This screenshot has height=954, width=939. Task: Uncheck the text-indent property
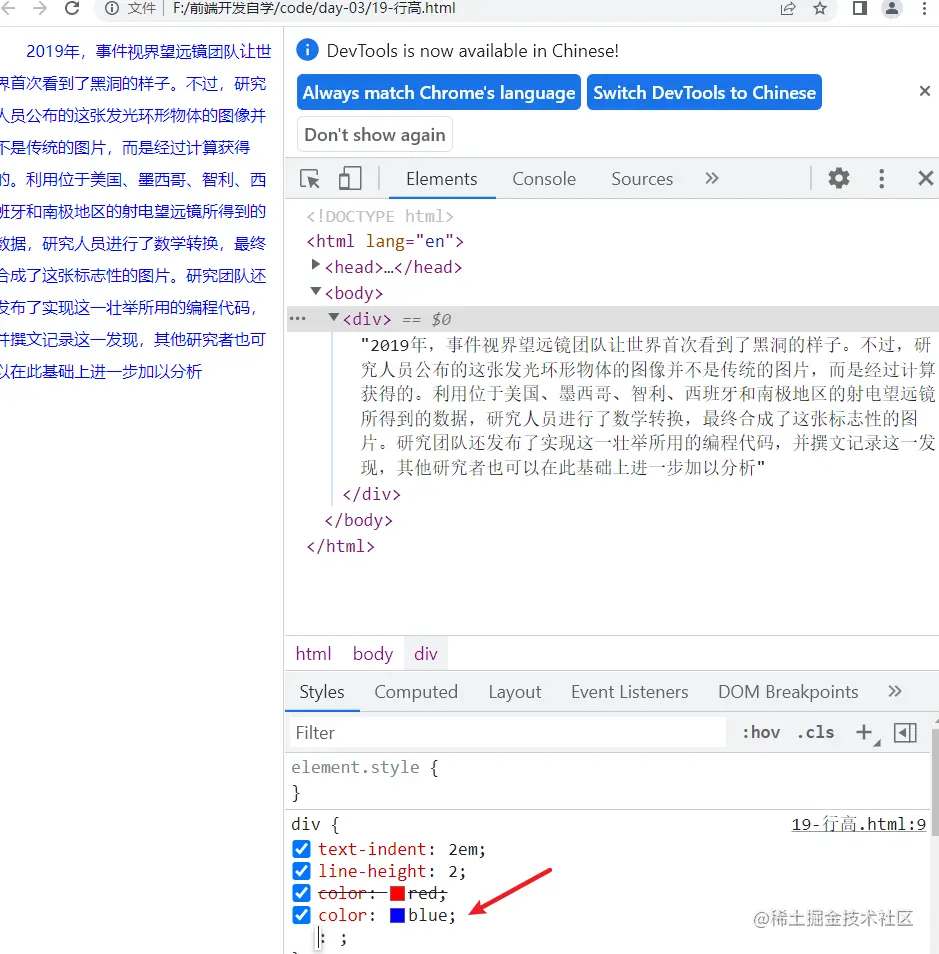coord(301,849)
